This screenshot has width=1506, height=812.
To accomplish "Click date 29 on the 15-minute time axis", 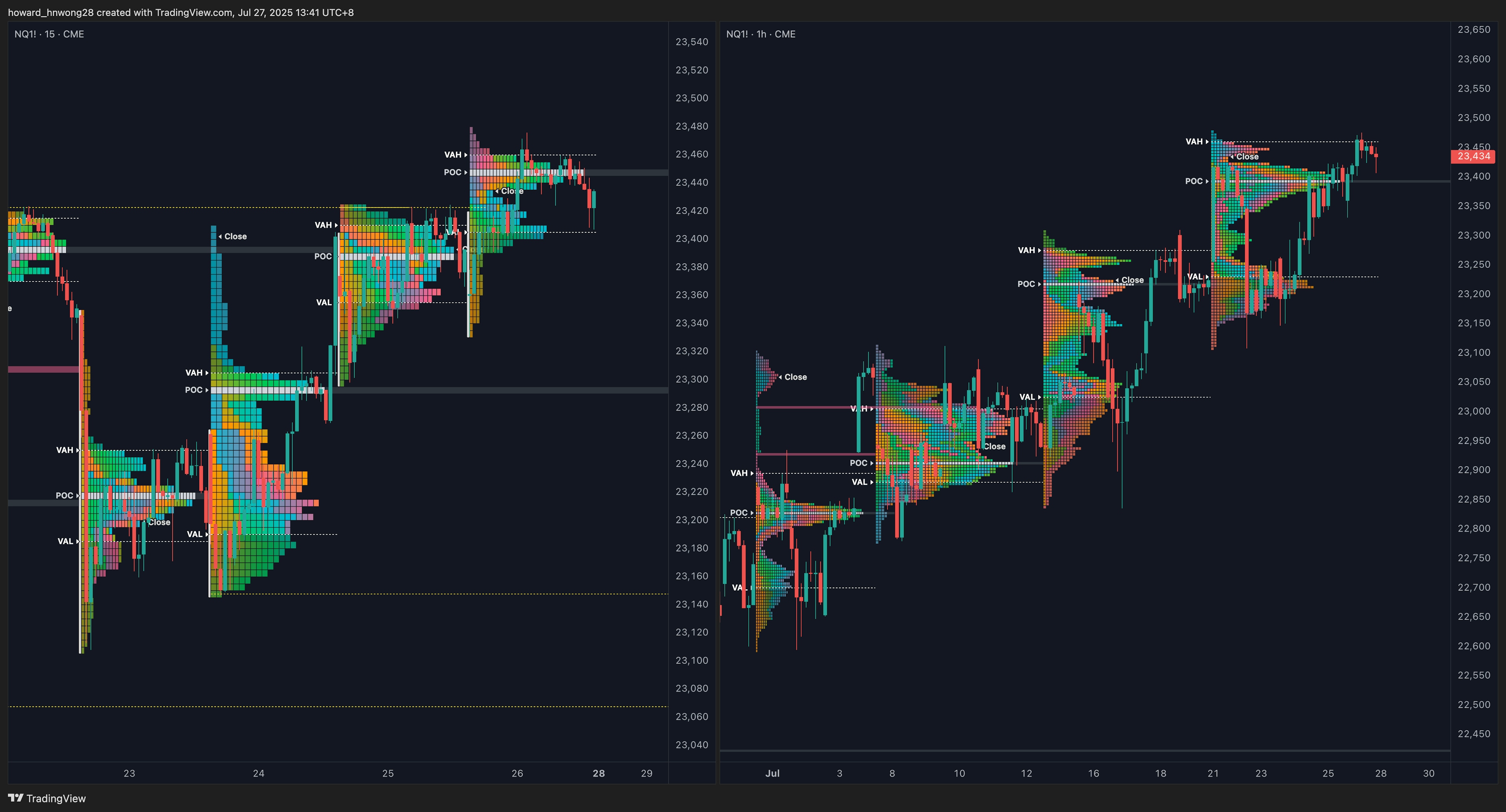I will click(647, 773).
